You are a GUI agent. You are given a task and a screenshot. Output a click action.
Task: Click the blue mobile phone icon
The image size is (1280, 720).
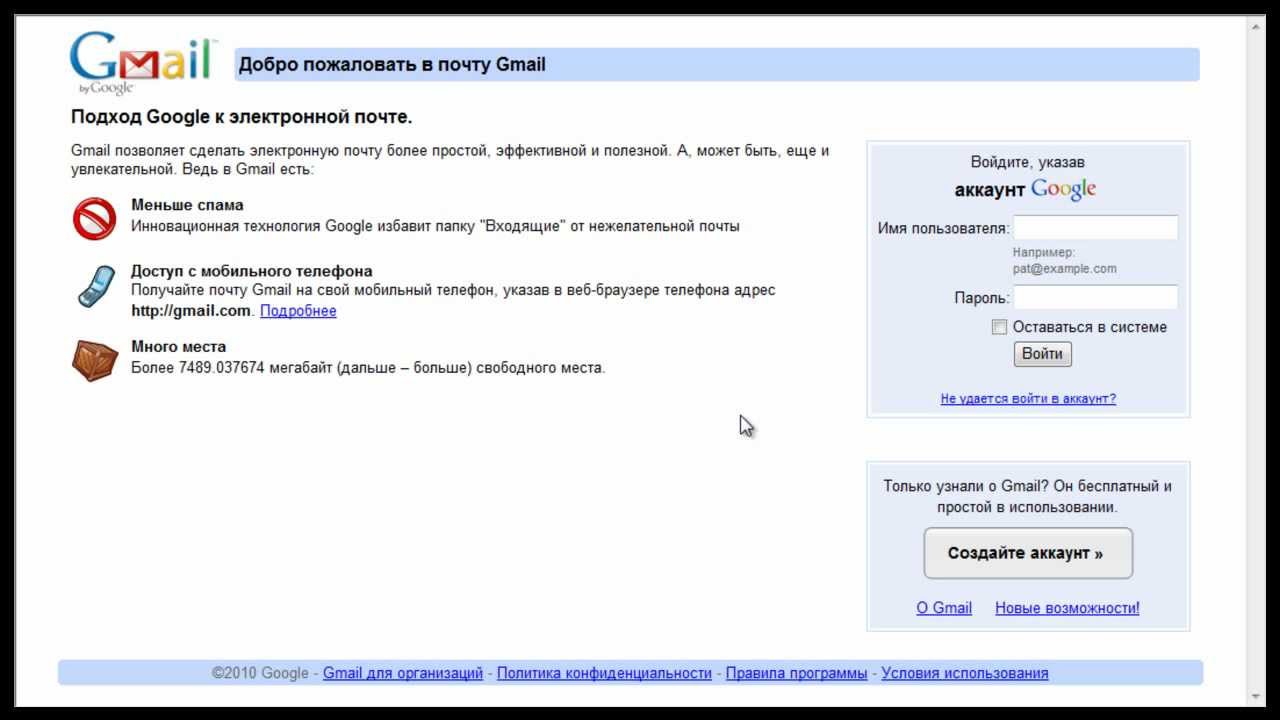96,287
